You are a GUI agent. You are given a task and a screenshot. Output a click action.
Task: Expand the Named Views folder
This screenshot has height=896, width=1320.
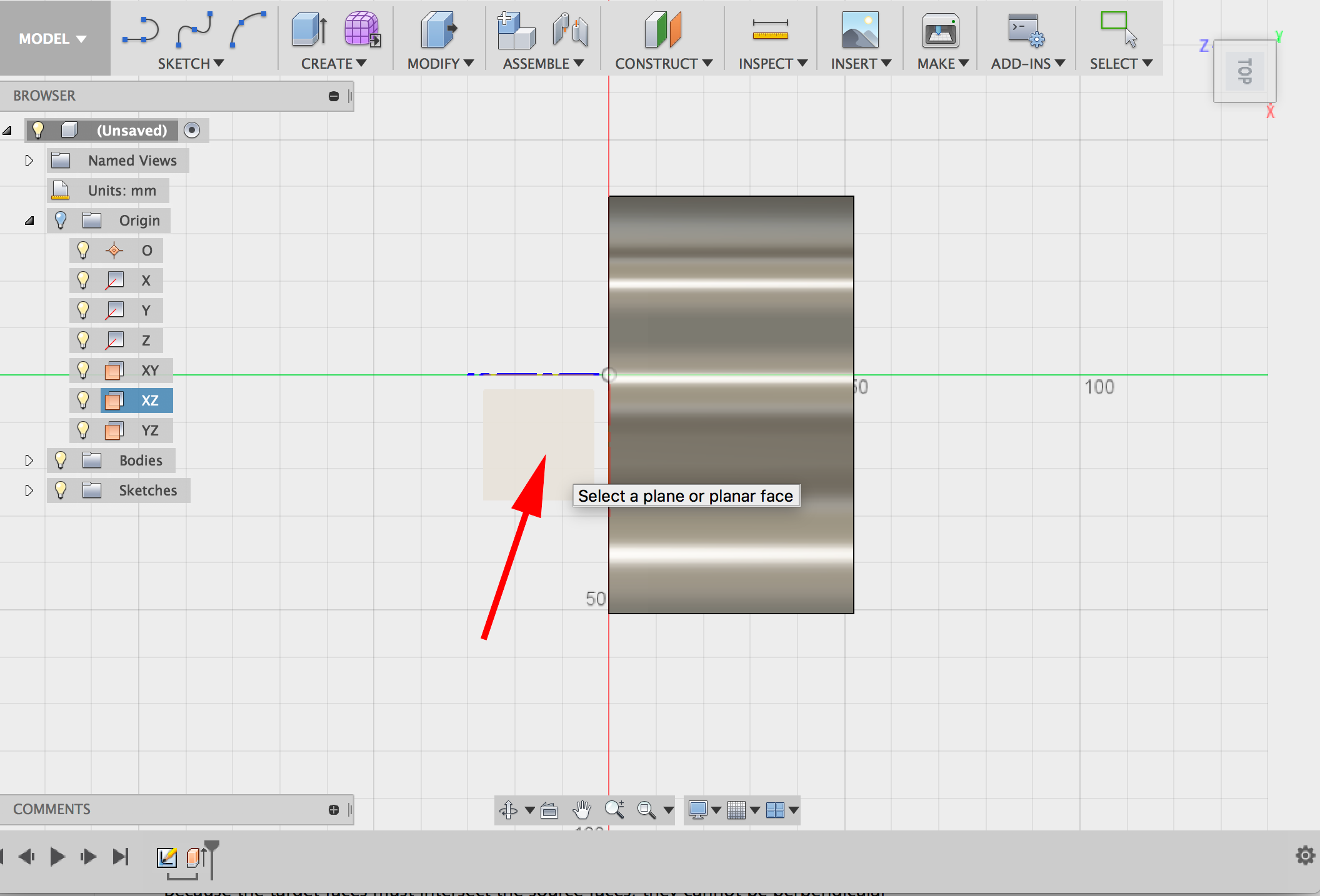pos(29,161)
